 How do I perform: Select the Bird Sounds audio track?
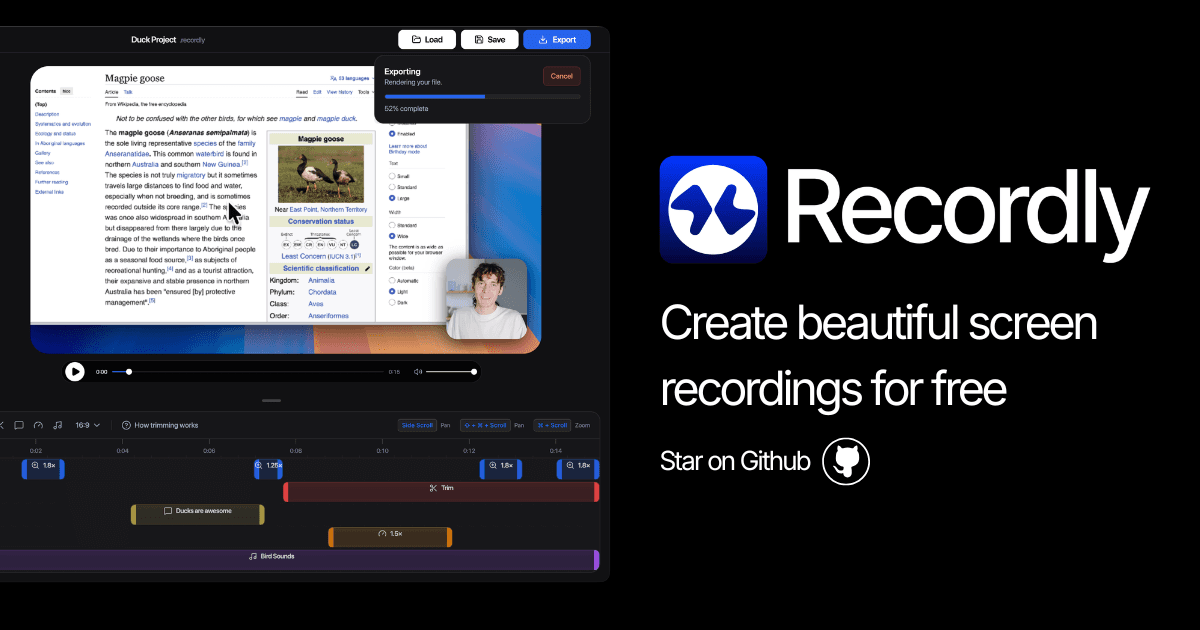coord(273,556)
